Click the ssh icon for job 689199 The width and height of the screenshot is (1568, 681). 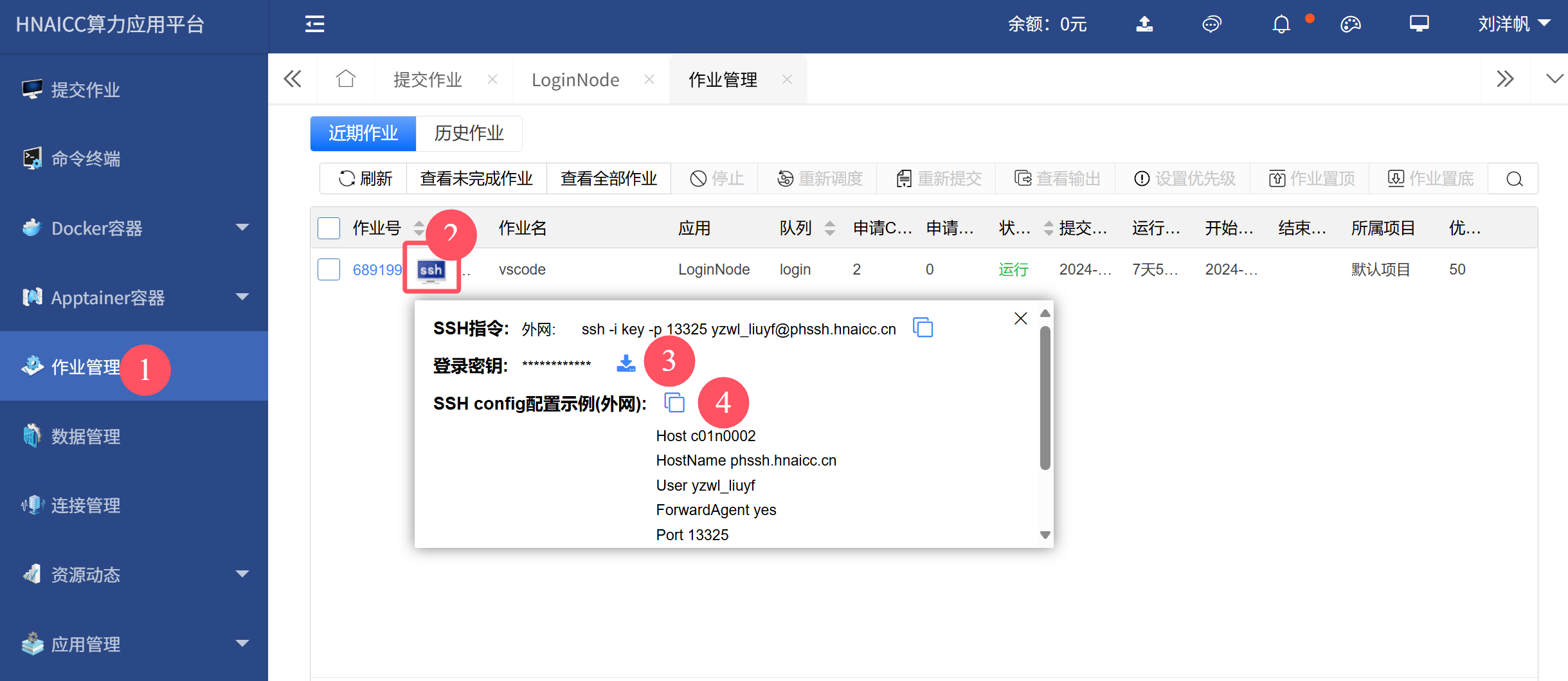pyautogui.click(x=431, y=270)
